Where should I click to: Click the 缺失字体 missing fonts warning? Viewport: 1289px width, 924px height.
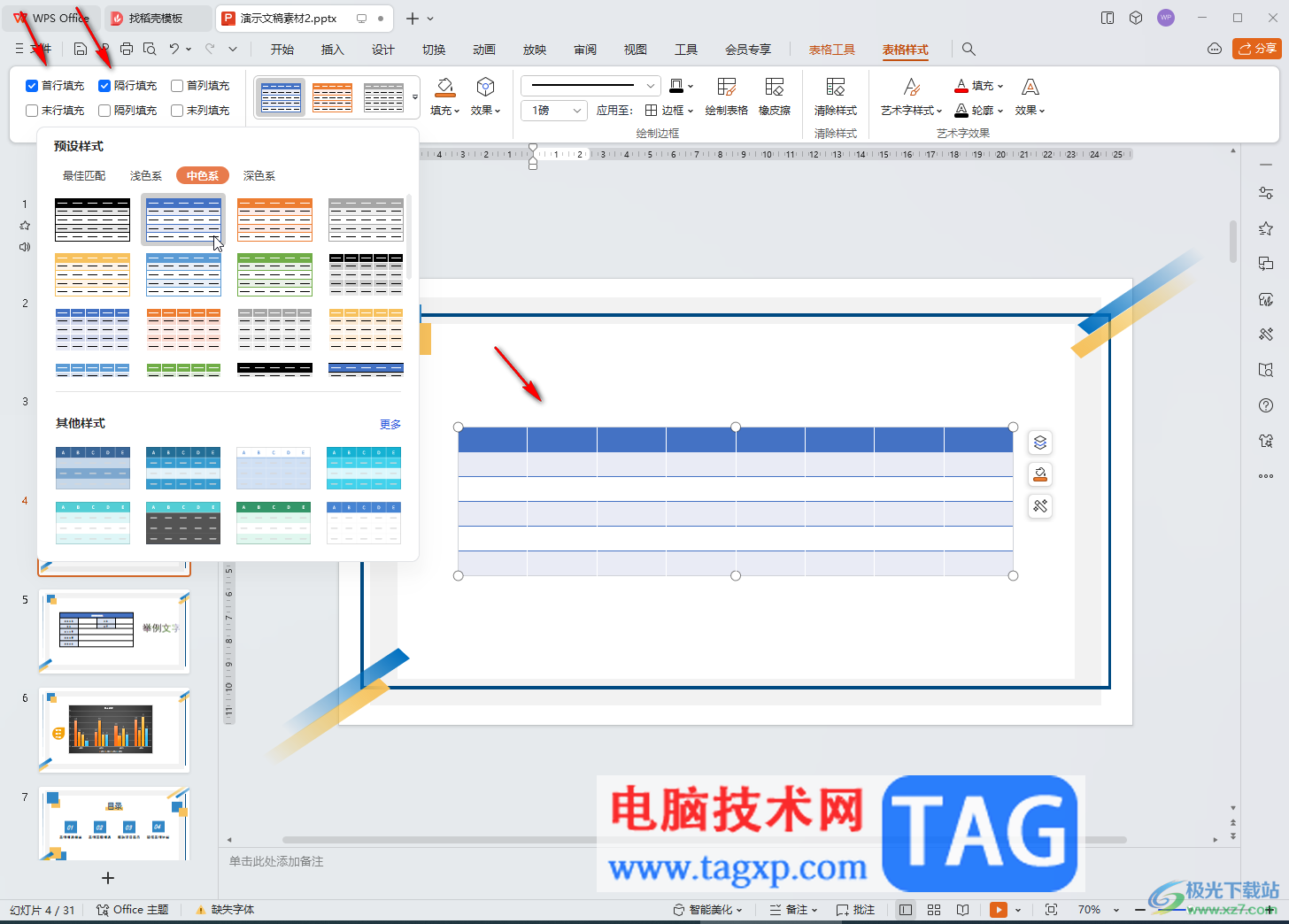click(226, 910)
